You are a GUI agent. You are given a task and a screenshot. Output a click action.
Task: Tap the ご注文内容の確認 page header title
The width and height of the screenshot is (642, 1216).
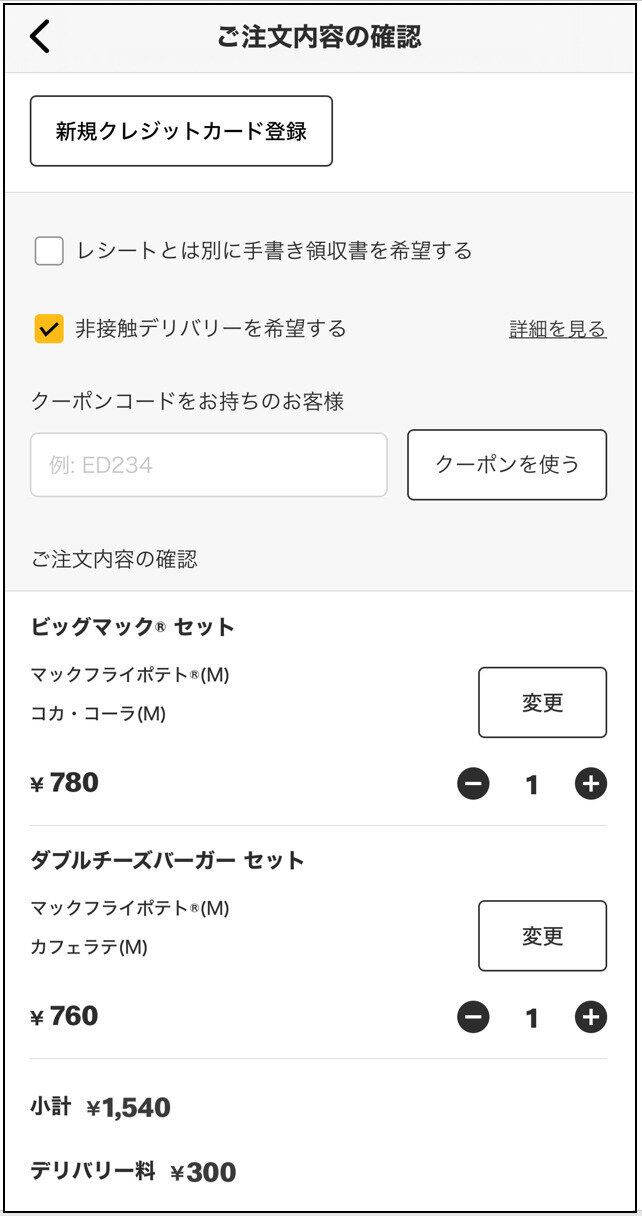click(x=319, y=37)
